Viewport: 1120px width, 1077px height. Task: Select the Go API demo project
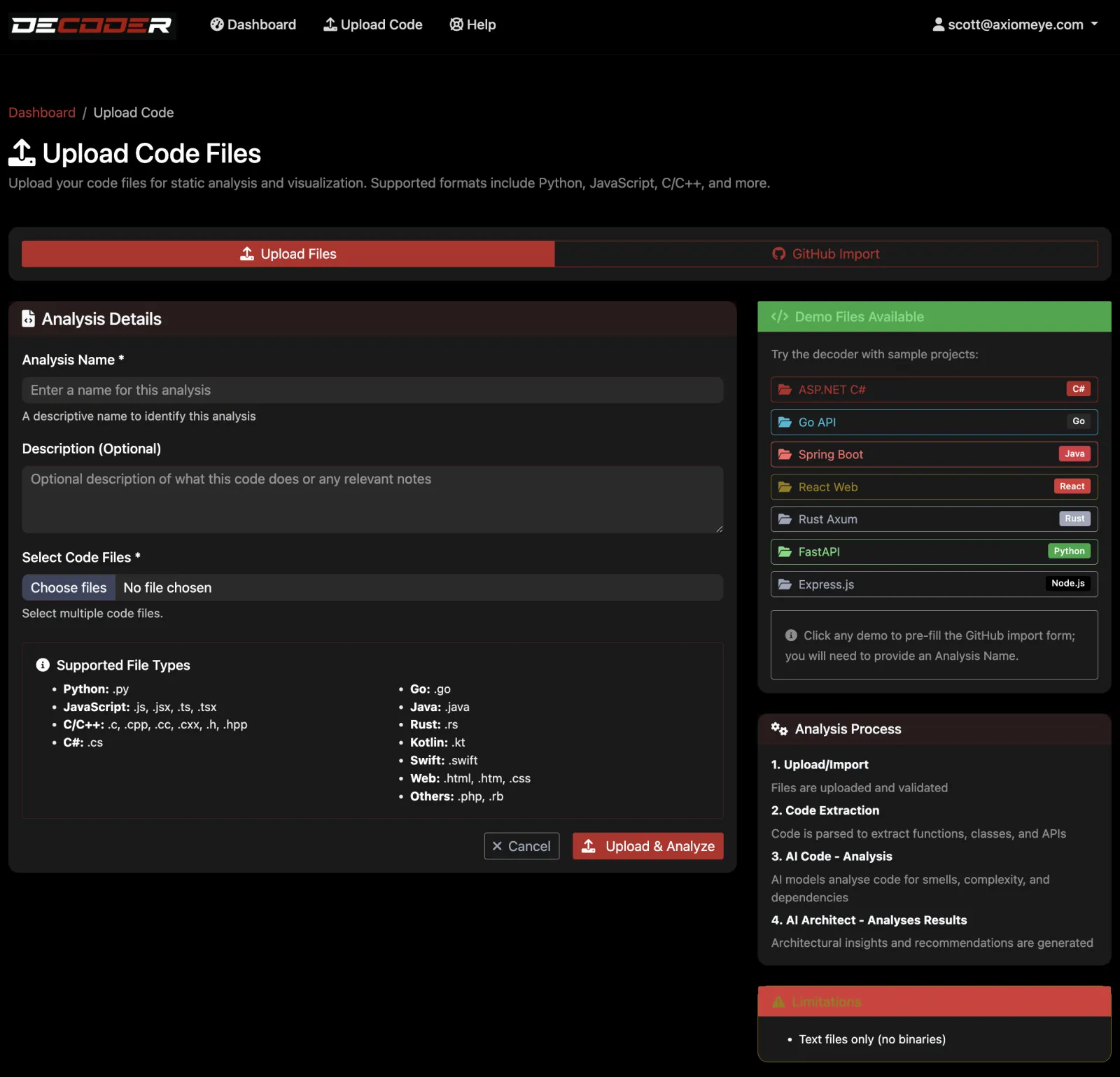934,422
